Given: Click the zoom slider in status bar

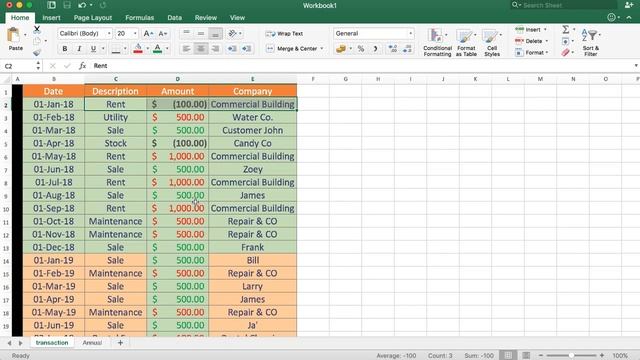Looking at the screenshot, I should 571,356.
